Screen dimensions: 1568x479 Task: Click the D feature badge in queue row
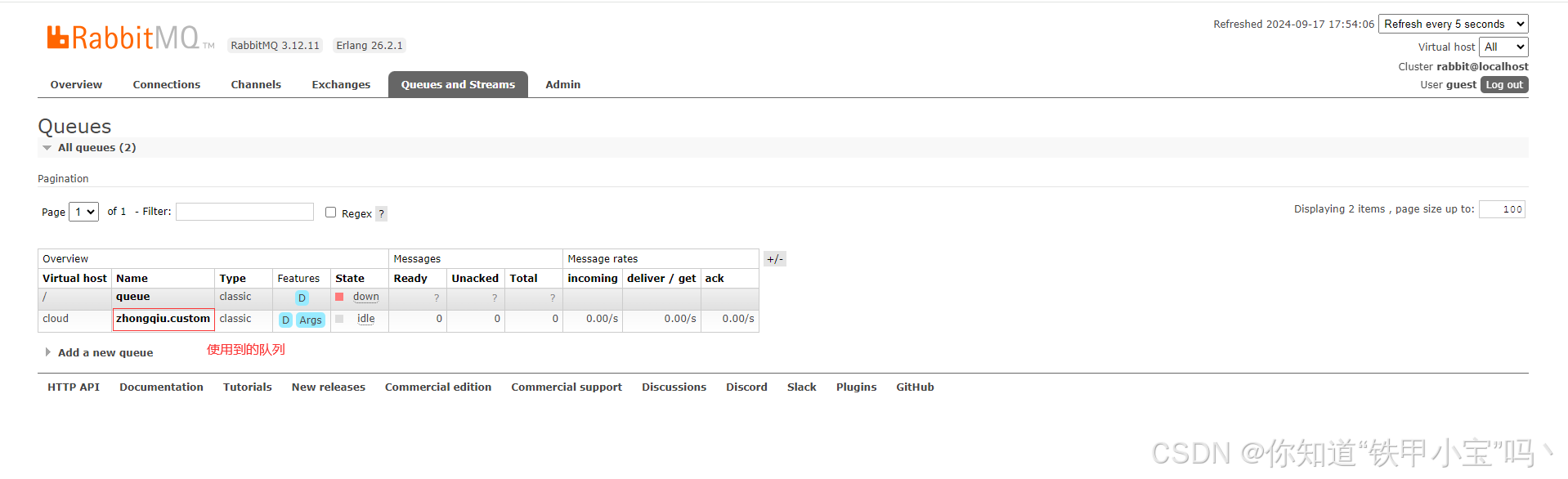[x=302, y=298]
